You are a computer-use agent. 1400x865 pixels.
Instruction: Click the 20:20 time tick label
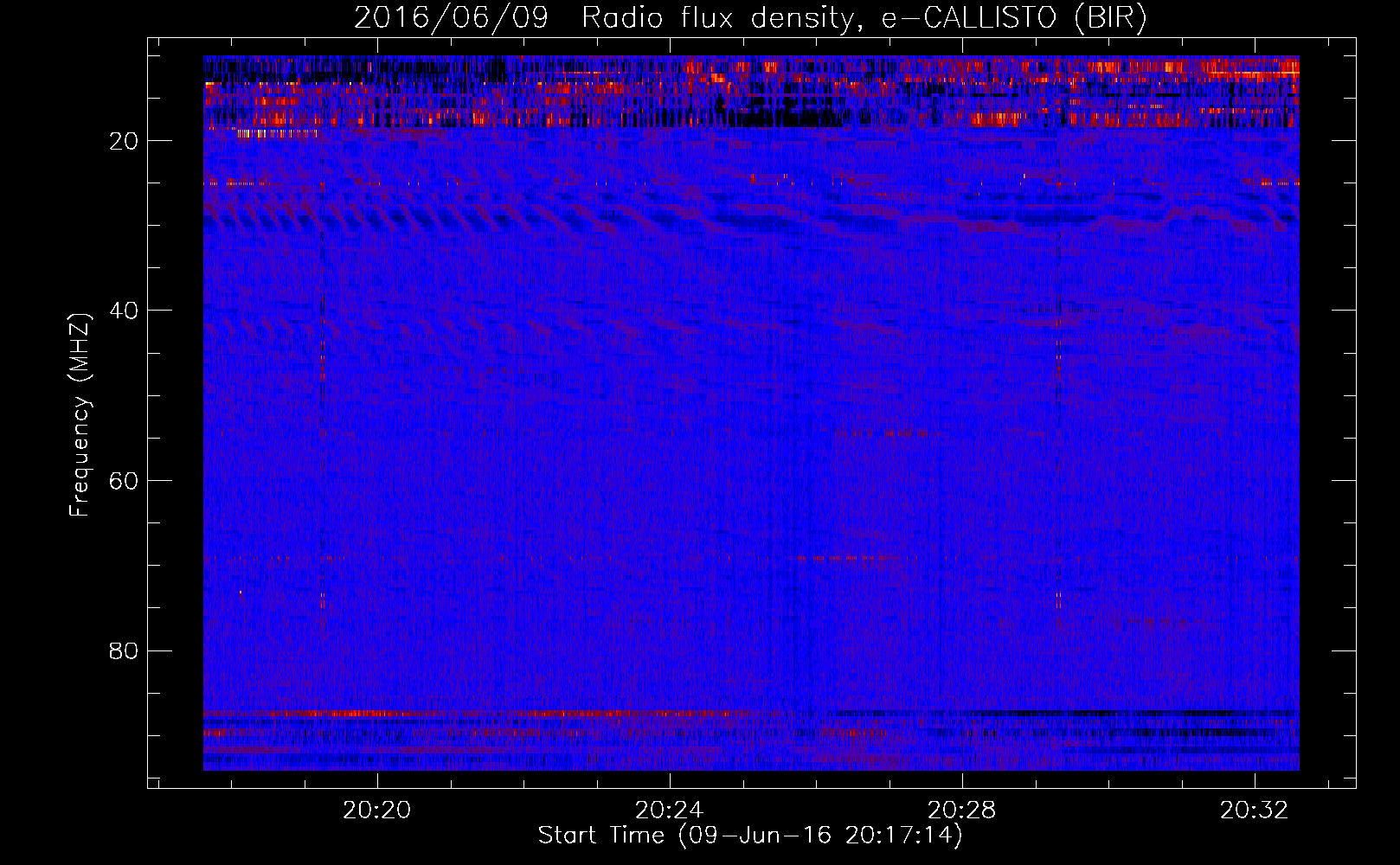(376, 810)
